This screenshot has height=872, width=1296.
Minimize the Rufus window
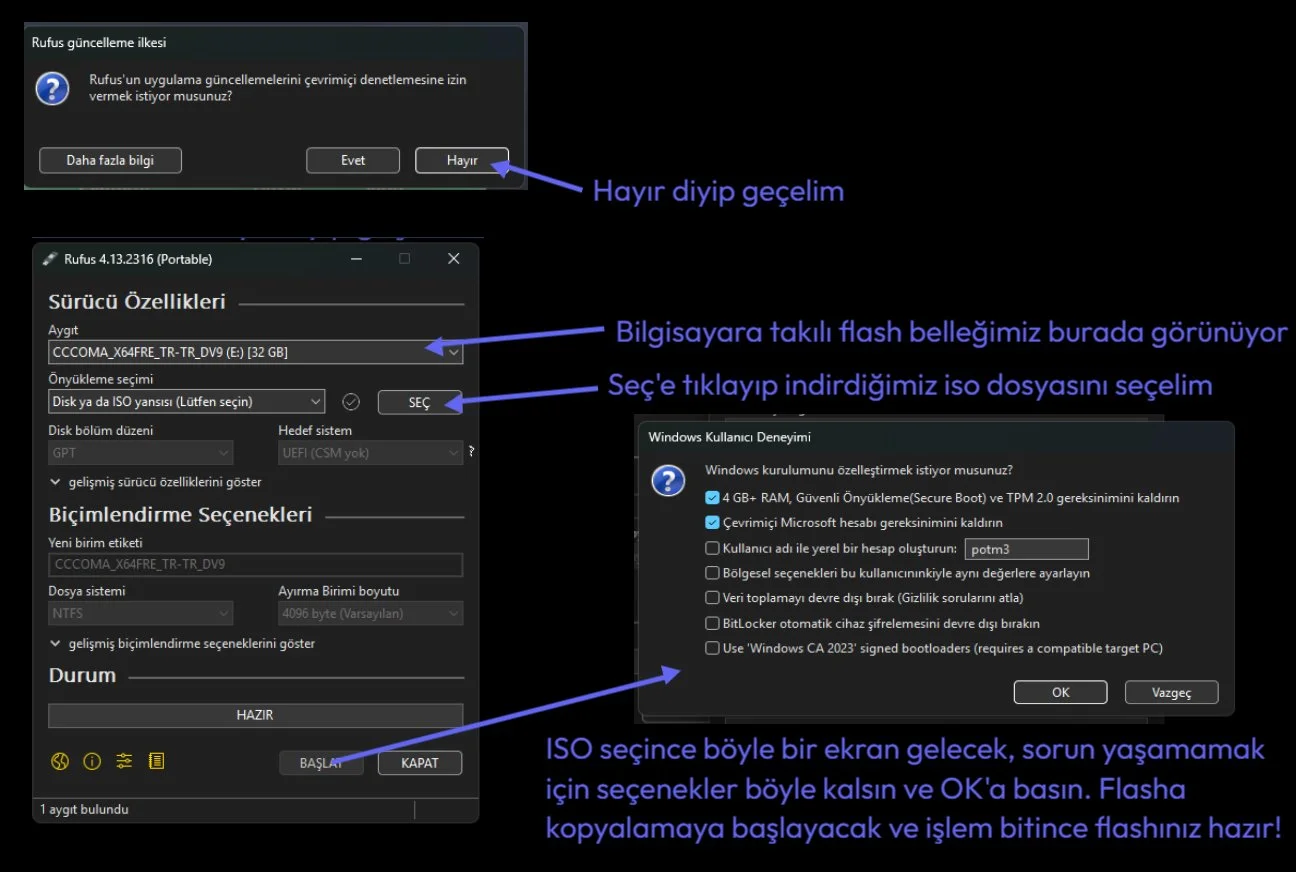click(356, 259)
